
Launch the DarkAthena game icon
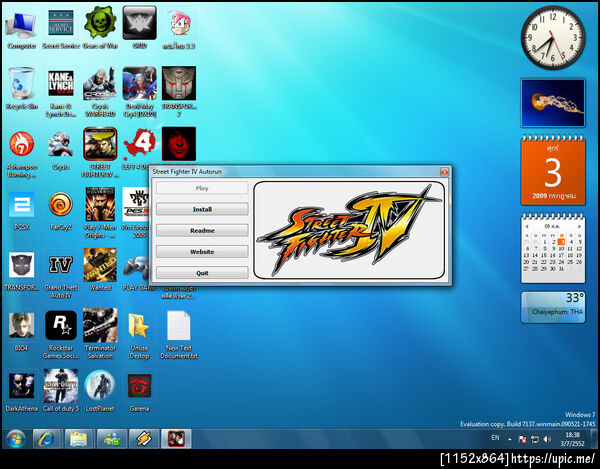click(x=21, y=392)
